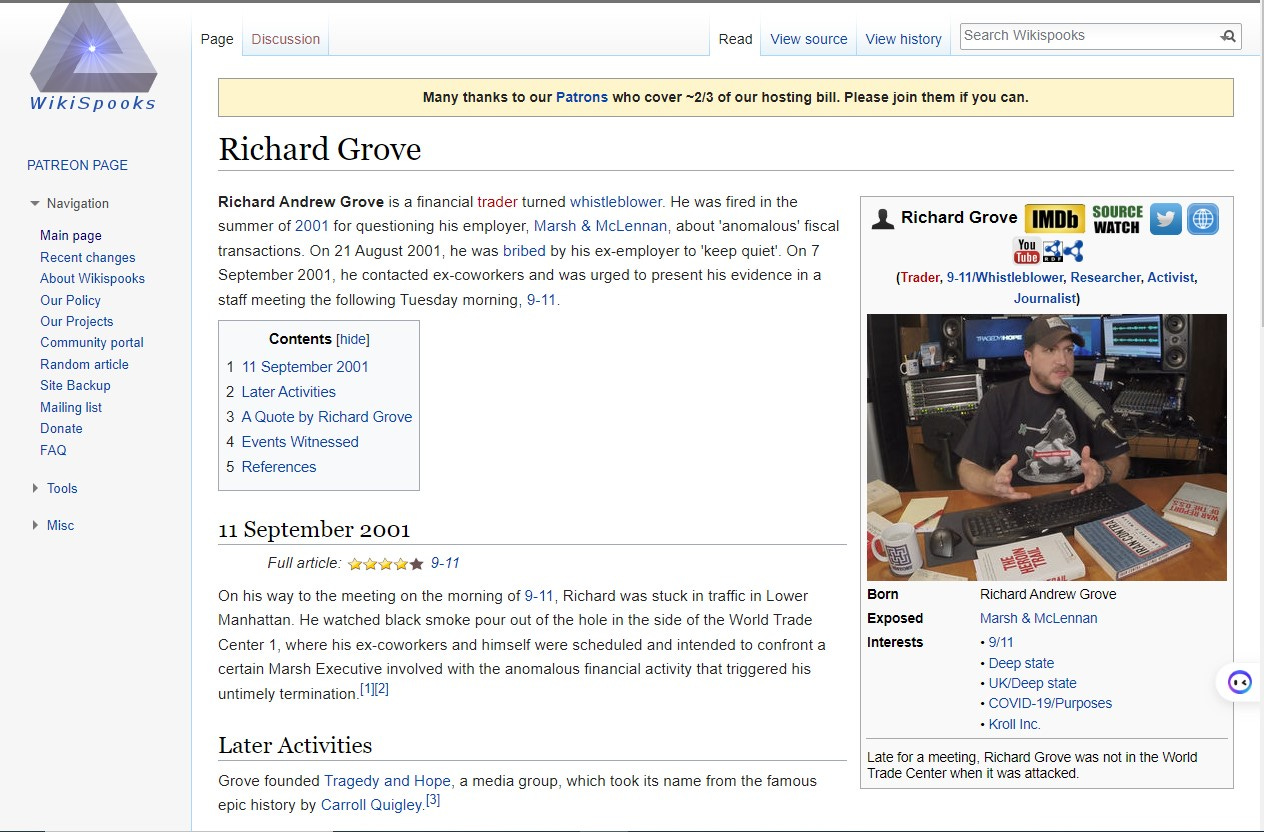Open the trader link in intro
This screenshot has height=832, width=1264.
click(497, 202)
